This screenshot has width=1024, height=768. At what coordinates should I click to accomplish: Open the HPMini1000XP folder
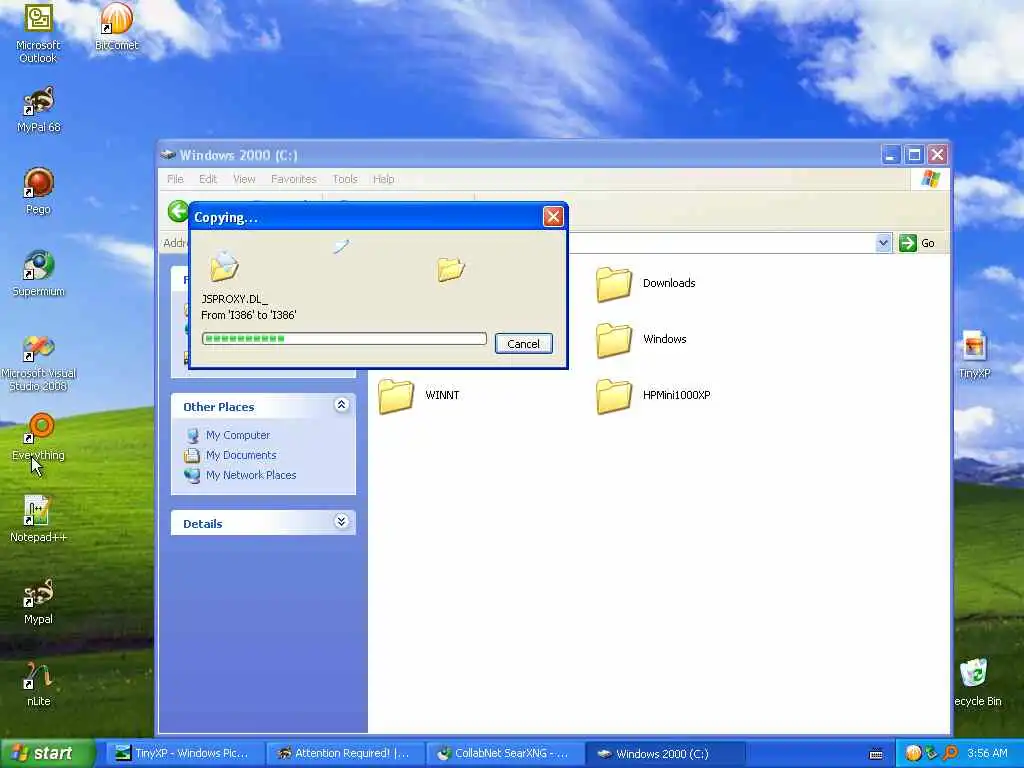(x=653, y=396)
